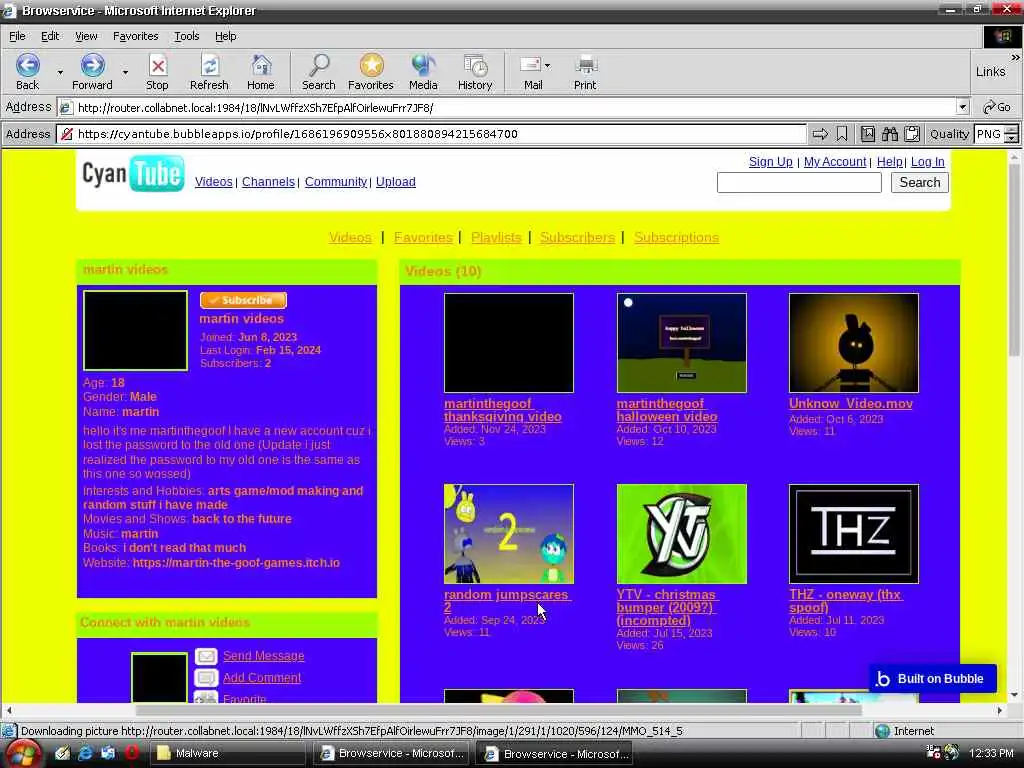Stop page loading with Stop icon

(x=157, y=66)
